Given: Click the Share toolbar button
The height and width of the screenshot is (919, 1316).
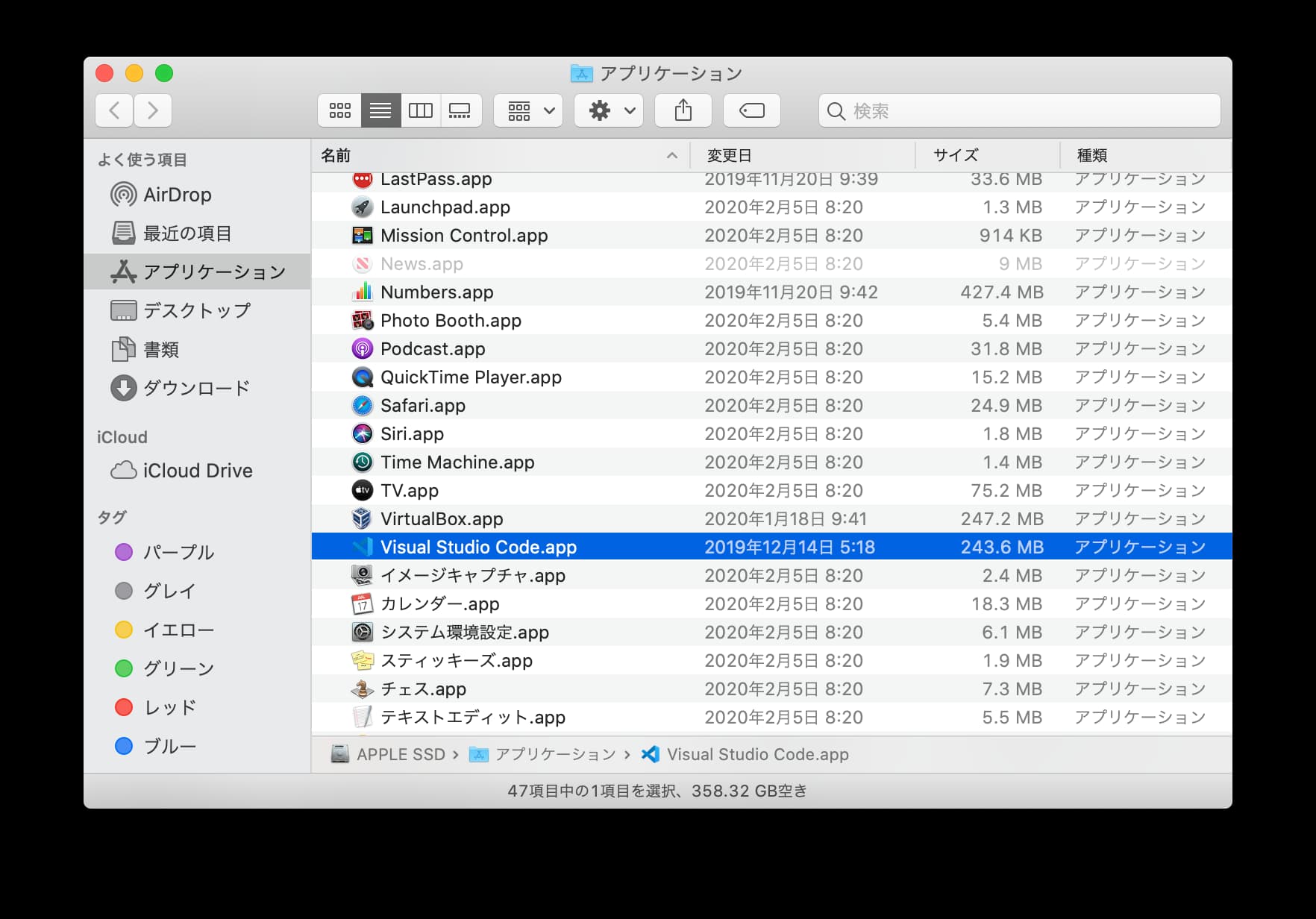Looking at the screenshot, I should click(683, 110).
